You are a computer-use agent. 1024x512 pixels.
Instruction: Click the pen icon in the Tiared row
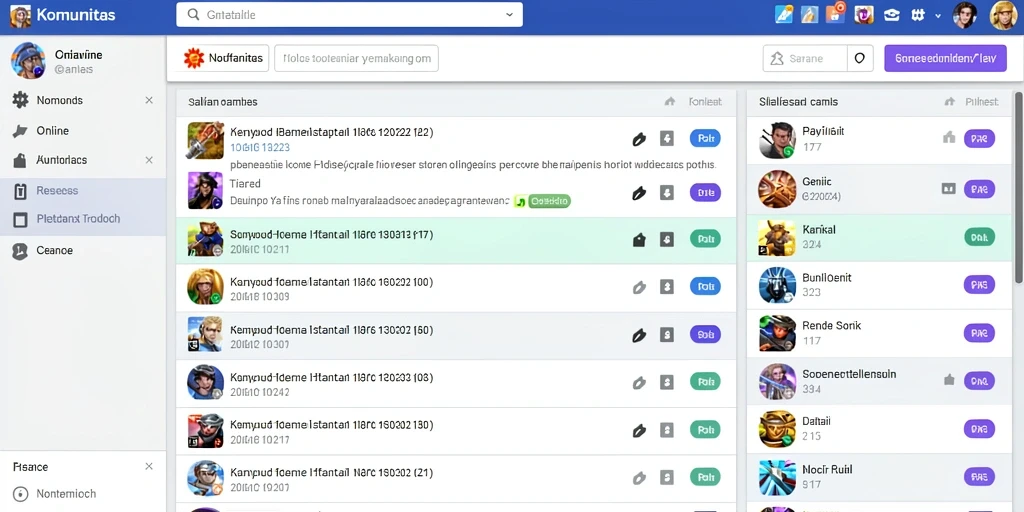coord(639,193)
